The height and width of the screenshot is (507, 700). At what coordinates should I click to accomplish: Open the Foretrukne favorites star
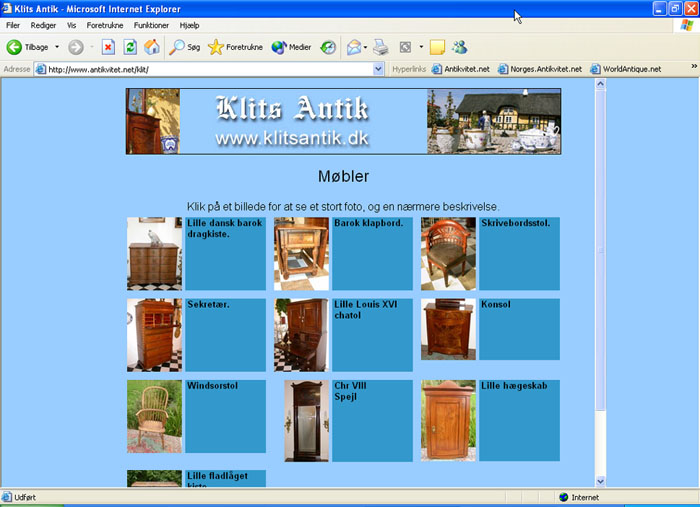236,47
